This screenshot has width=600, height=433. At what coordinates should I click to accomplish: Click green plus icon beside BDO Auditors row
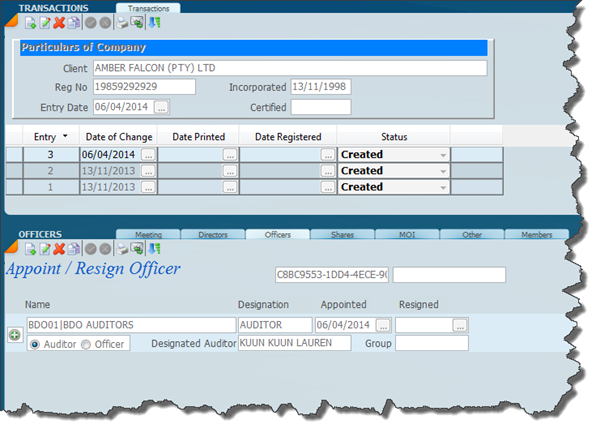click(x=15, y=335)
